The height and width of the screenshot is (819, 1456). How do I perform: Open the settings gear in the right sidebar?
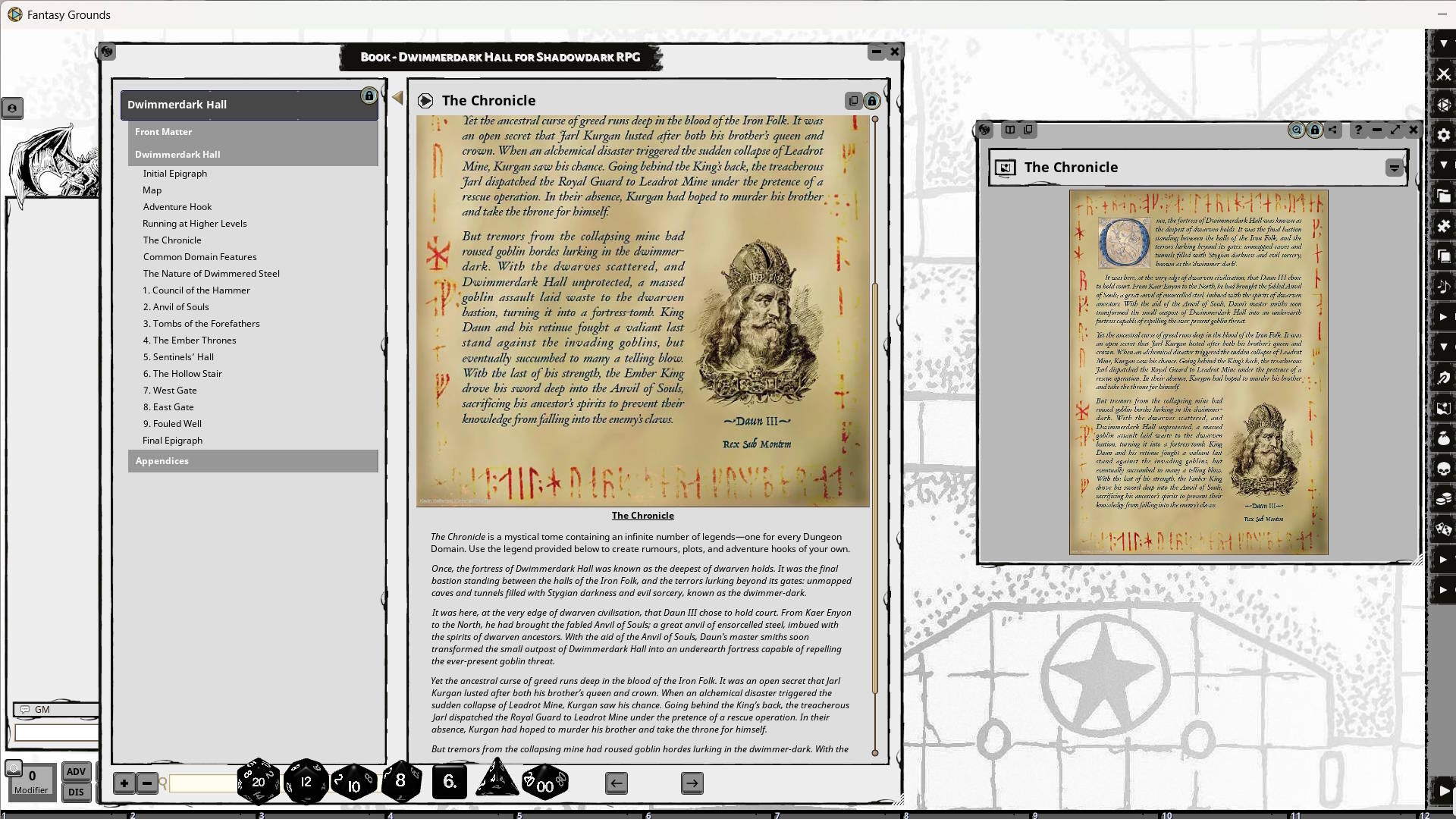1445,135
